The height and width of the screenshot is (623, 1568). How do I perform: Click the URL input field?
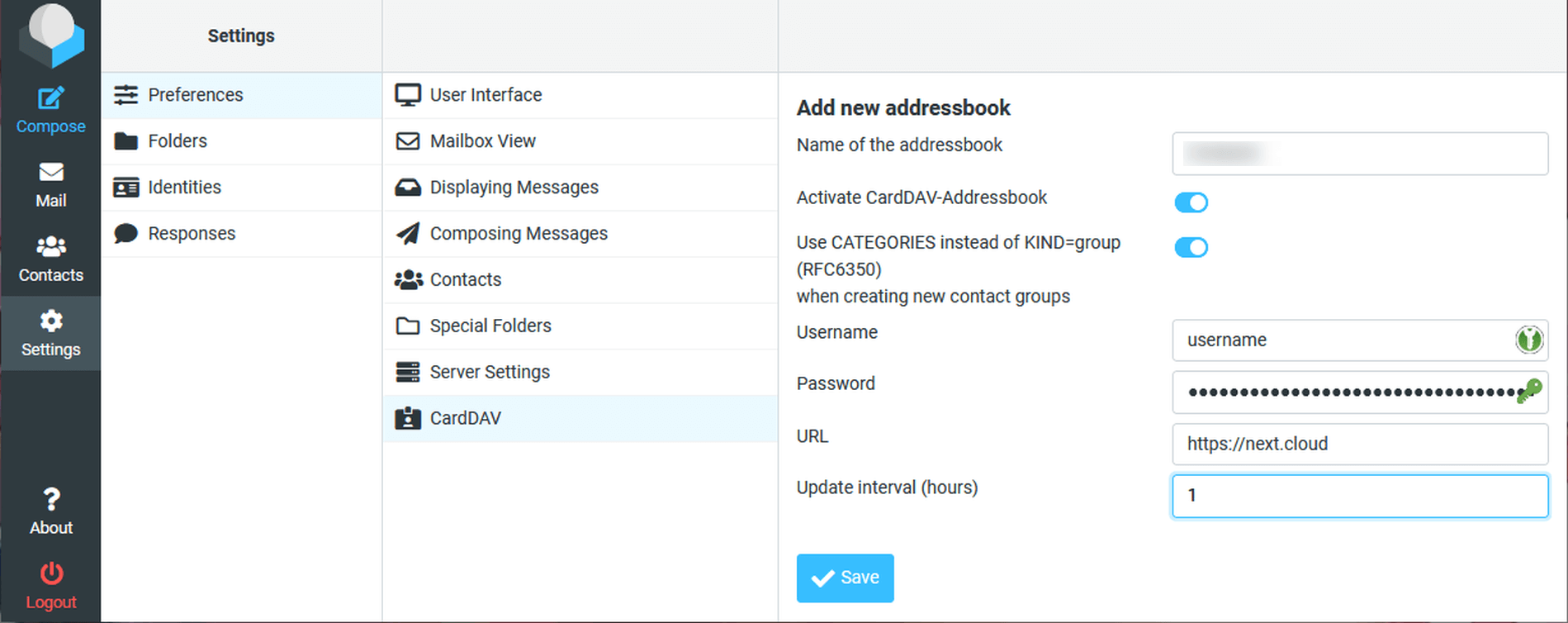(1359, 444)
